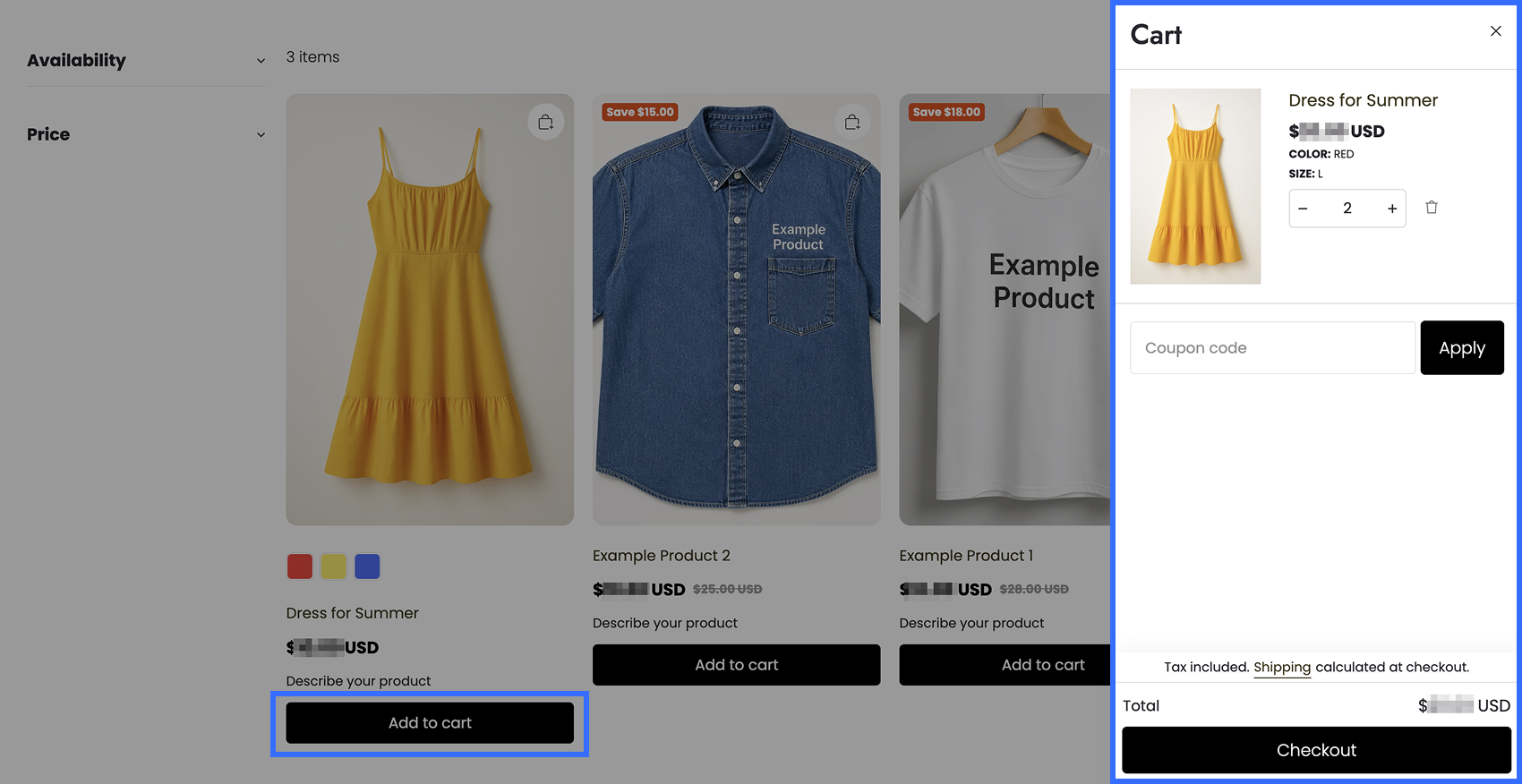
Task: Close the Cart panel
Action: click(x=1495, y=31)
